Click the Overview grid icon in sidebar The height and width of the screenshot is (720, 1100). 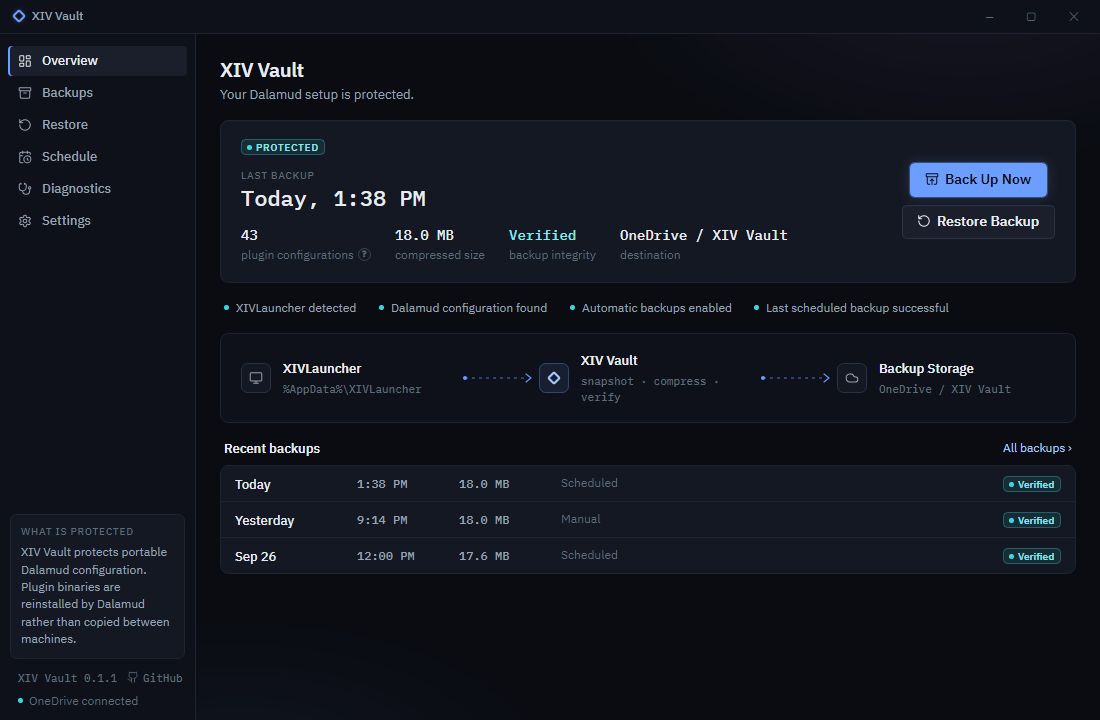click(25, 61)
